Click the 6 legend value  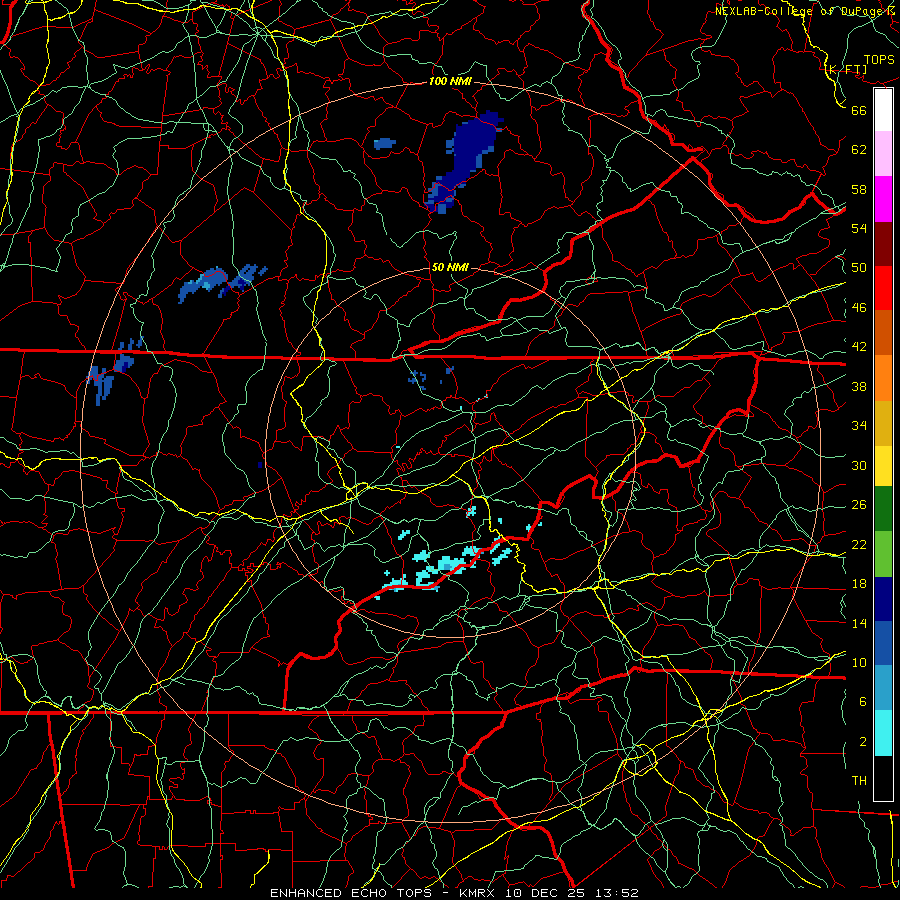863,702
